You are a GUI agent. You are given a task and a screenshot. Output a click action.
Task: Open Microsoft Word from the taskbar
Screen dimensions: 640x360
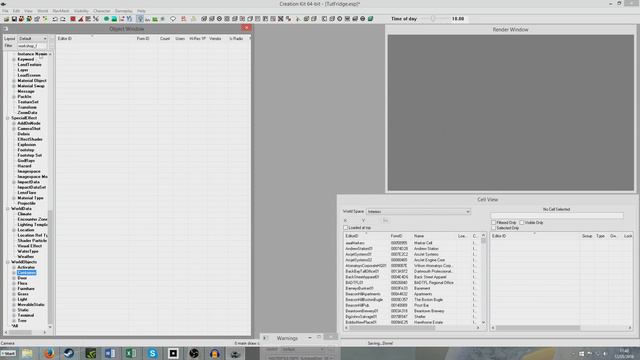pos(110,353)
